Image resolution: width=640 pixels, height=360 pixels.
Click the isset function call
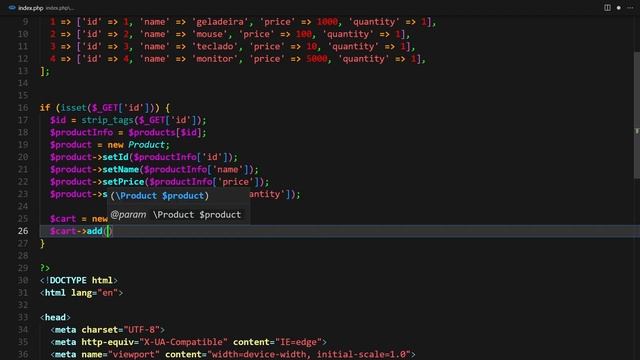click(x=73, y=108)
